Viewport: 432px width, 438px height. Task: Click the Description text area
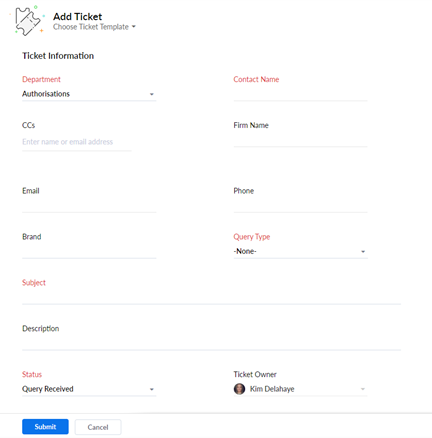click(x=211, y=343)
